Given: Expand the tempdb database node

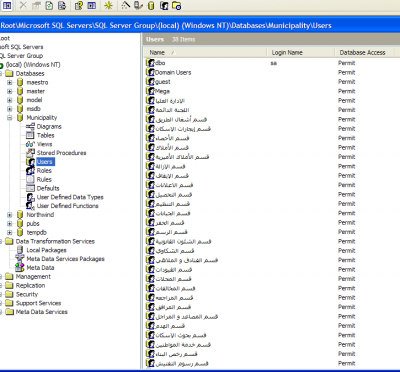Looking at the screenshot, I should (10, 232).
